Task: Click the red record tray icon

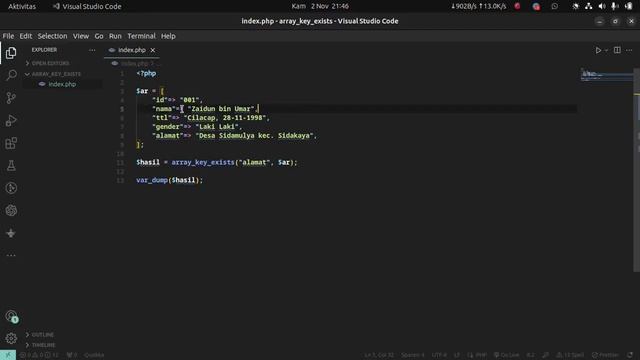Action: [x=517, y=6]
